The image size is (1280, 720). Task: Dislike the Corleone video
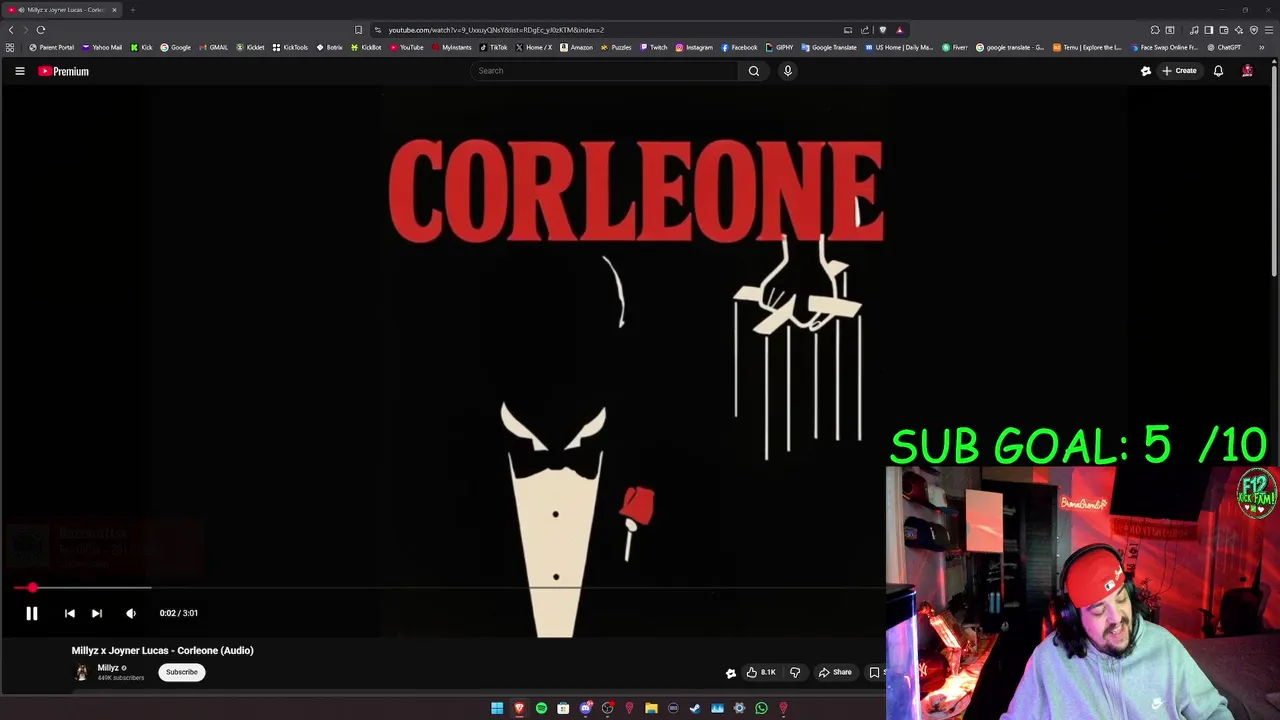tap(795, 672)
